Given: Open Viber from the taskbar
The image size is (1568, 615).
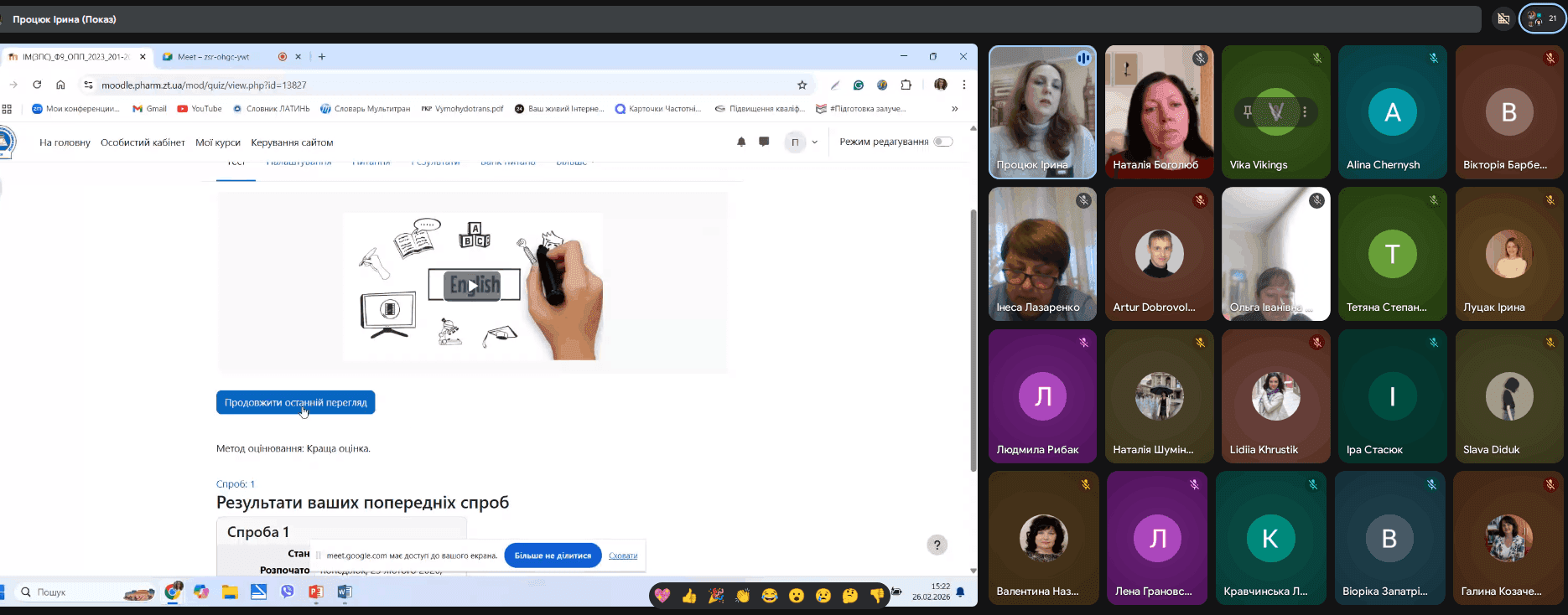Looking at the screenshot, I should point(288,592).
